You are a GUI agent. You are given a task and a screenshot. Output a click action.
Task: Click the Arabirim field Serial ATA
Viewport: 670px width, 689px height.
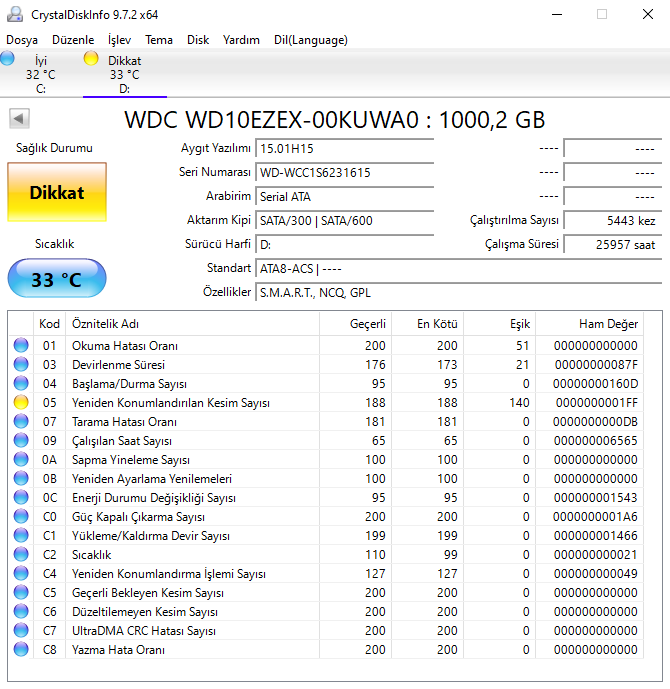pos(344,196)
